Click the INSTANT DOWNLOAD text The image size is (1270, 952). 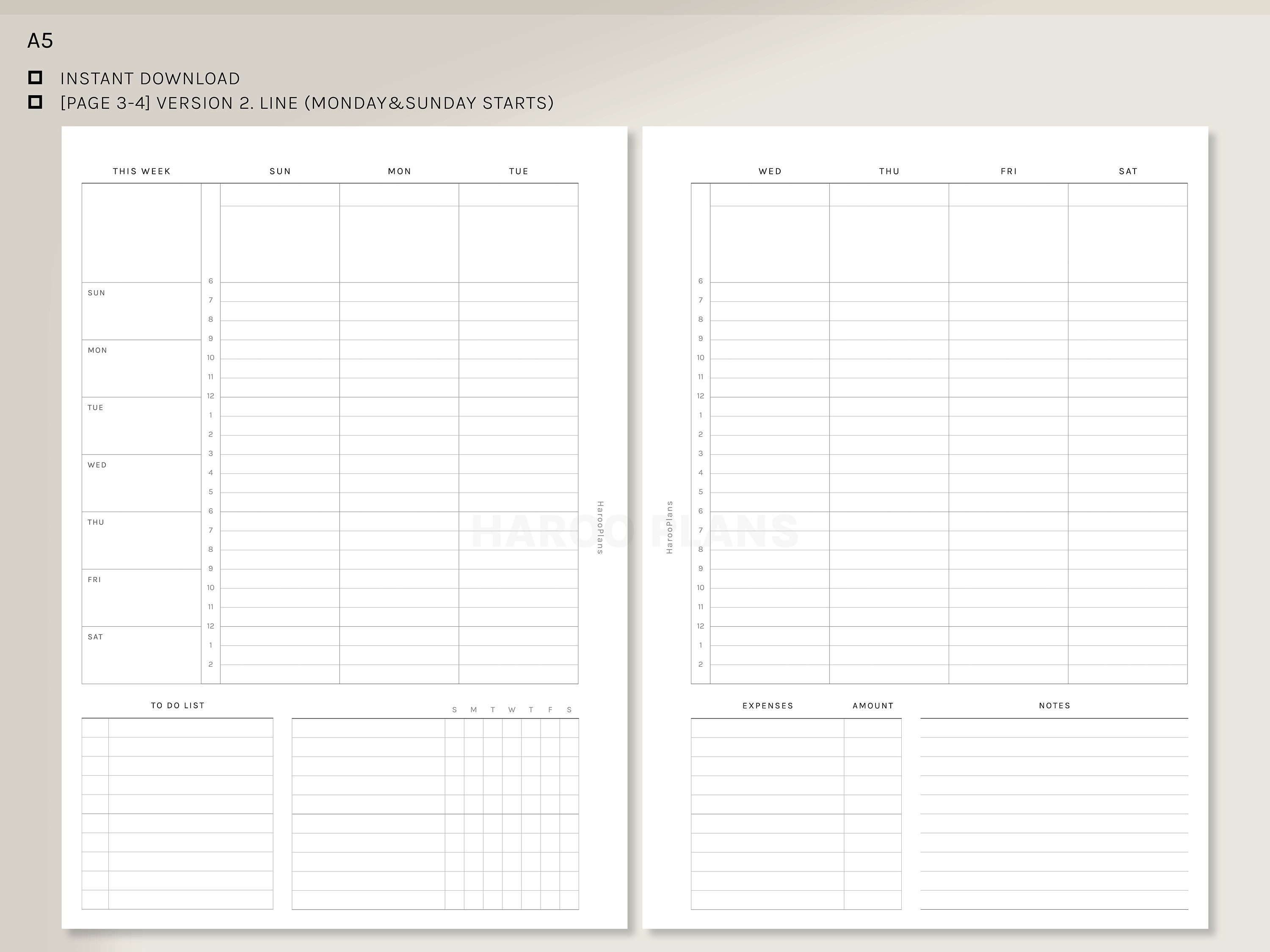[150, 79]
